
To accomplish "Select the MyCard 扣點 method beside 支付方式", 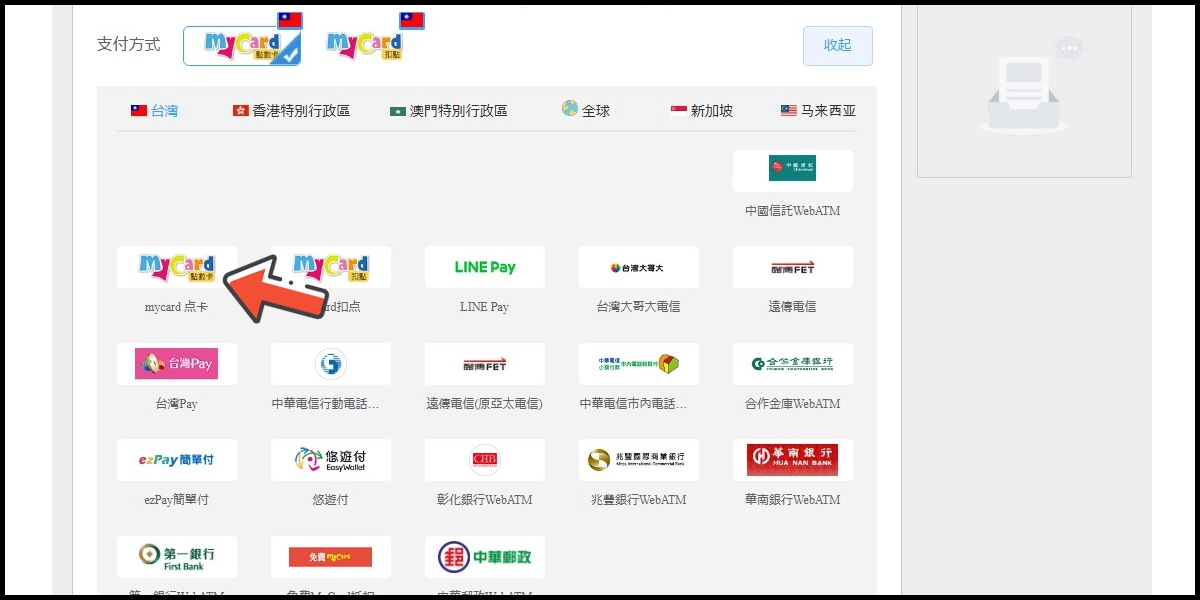I will [364, 45].
